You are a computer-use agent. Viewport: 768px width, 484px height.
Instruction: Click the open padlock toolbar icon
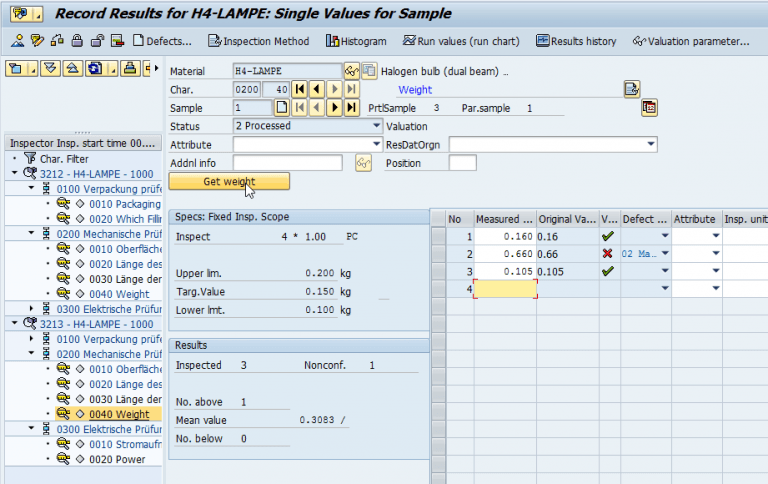[x=97, y=41]
